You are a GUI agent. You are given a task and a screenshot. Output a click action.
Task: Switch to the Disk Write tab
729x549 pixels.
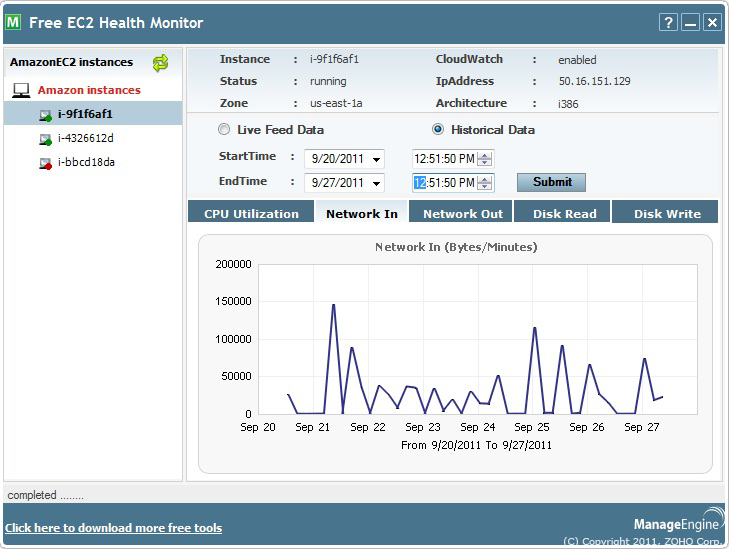(x=665, y=212)
